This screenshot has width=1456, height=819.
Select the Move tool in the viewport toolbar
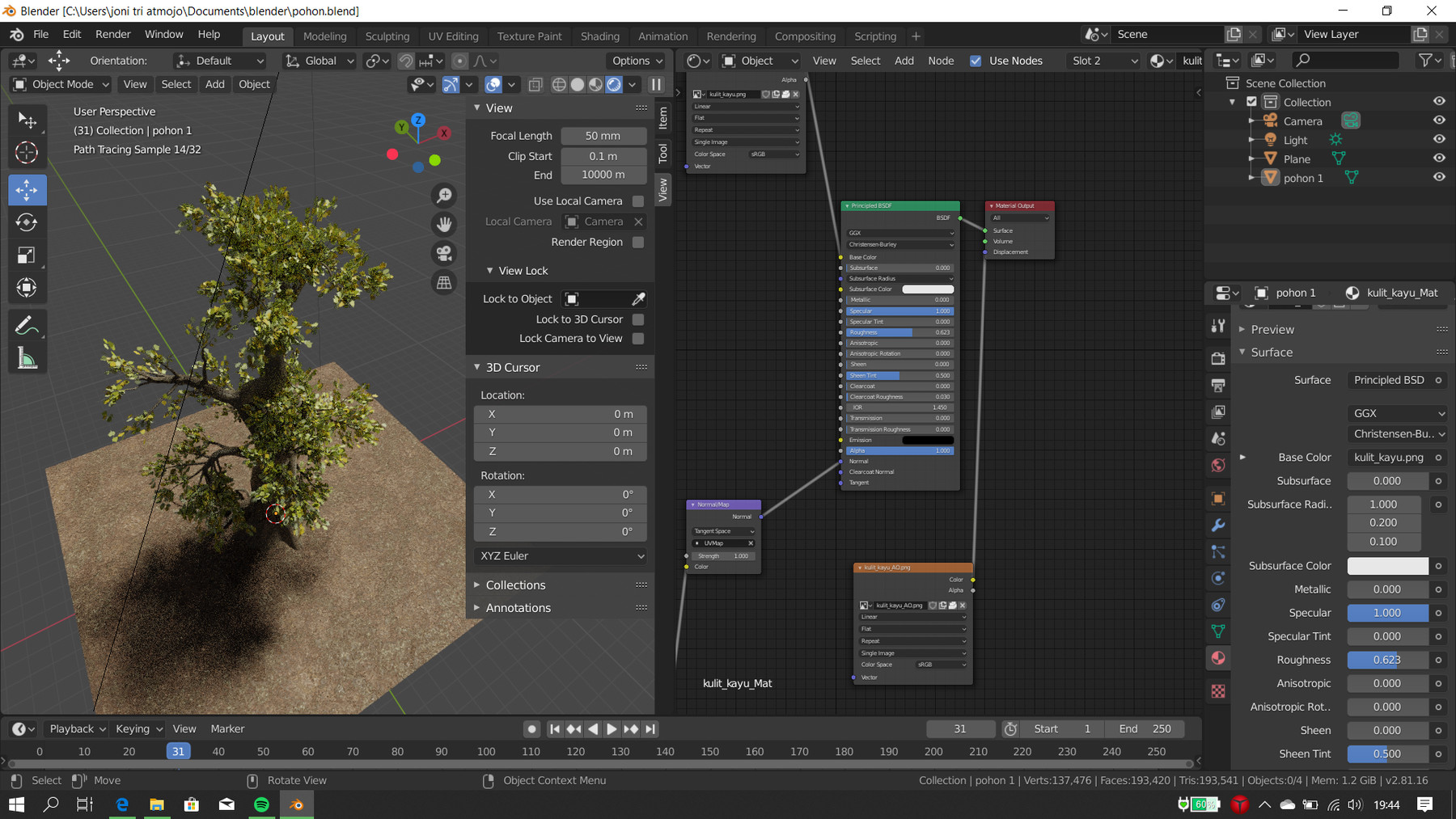pos(27,190)
